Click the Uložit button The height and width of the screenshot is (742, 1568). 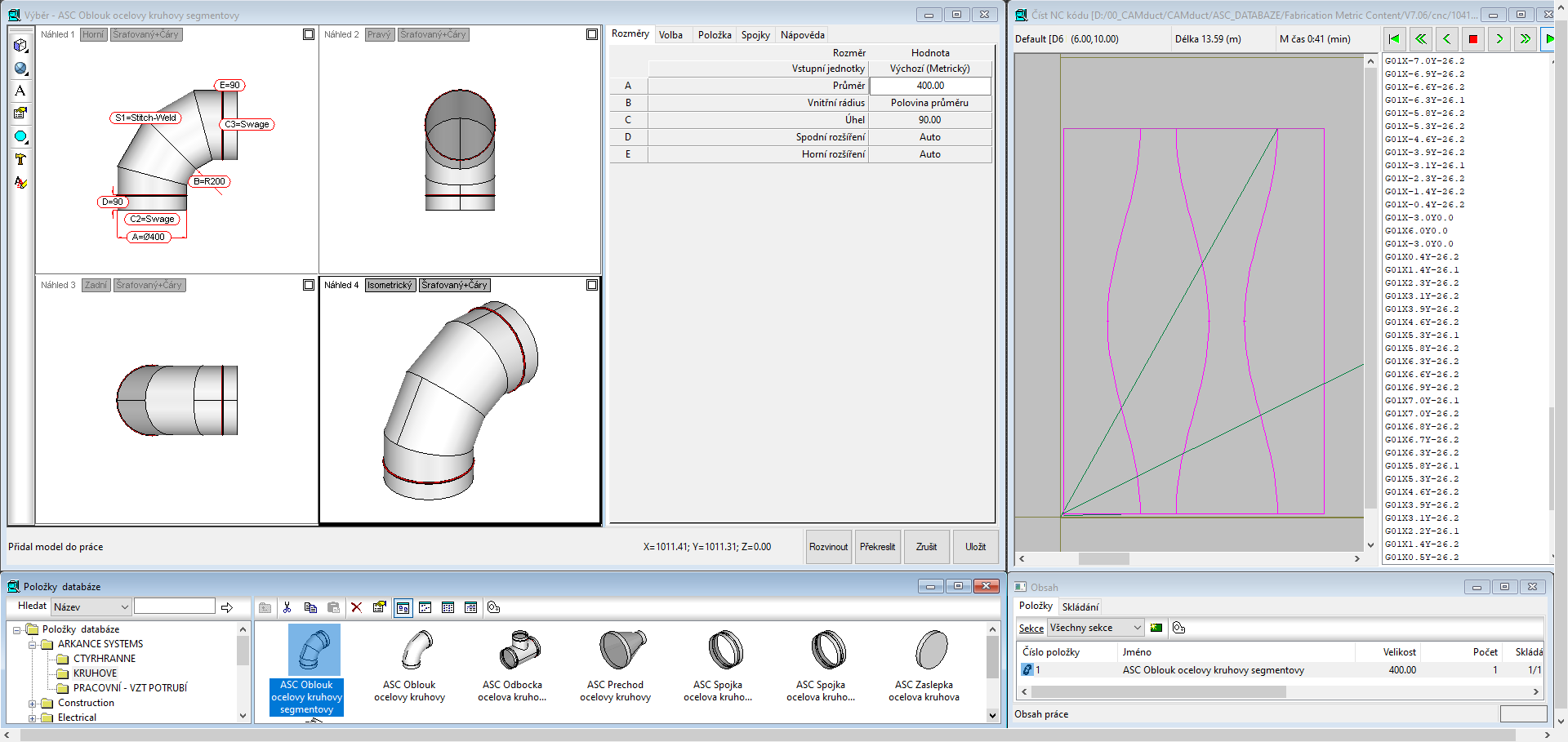975,547
